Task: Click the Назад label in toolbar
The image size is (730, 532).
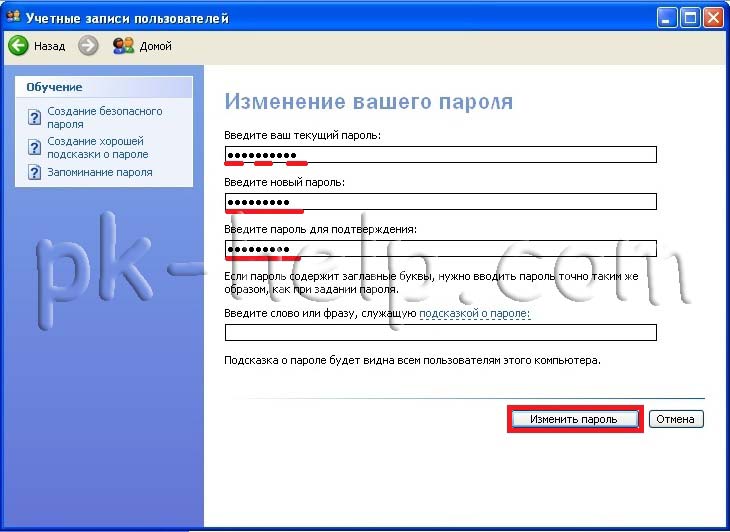Action: point(49,46)
